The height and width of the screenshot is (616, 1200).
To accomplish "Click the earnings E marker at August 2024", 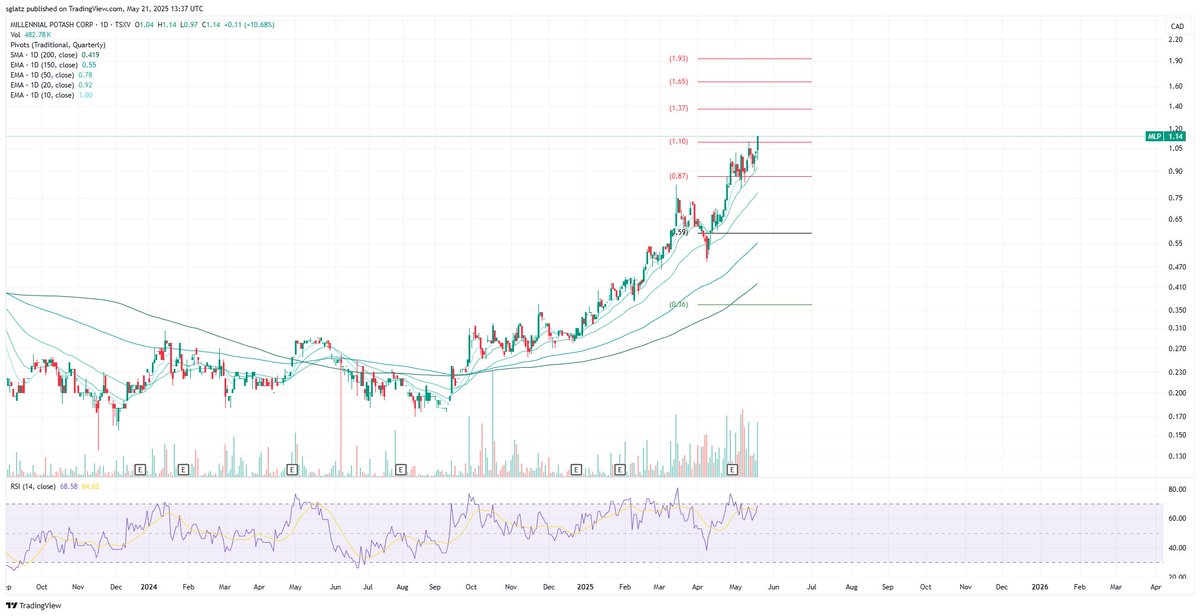I will pyautogui.click(x=401, y=468).
